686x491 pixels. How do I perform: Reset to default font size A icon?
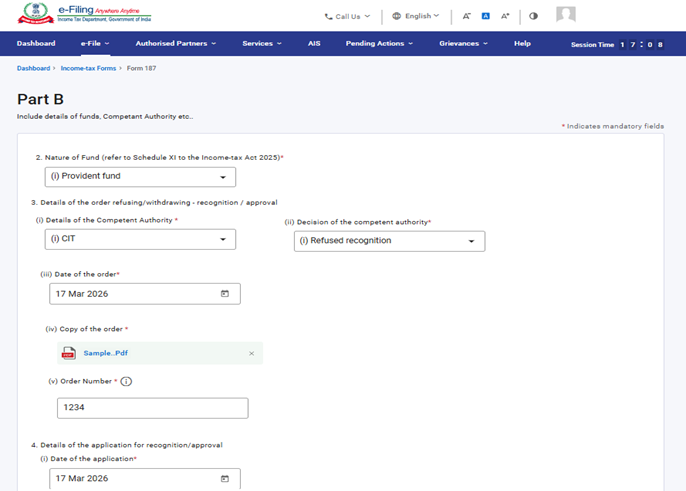pyautogui.click(x=486, y=16)
